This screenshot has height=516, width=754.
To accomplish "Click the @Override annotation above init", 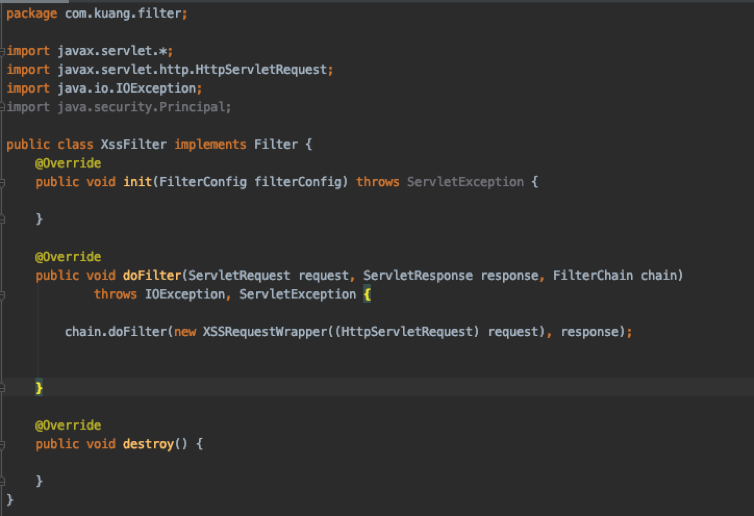I will [x=68, y=163].
